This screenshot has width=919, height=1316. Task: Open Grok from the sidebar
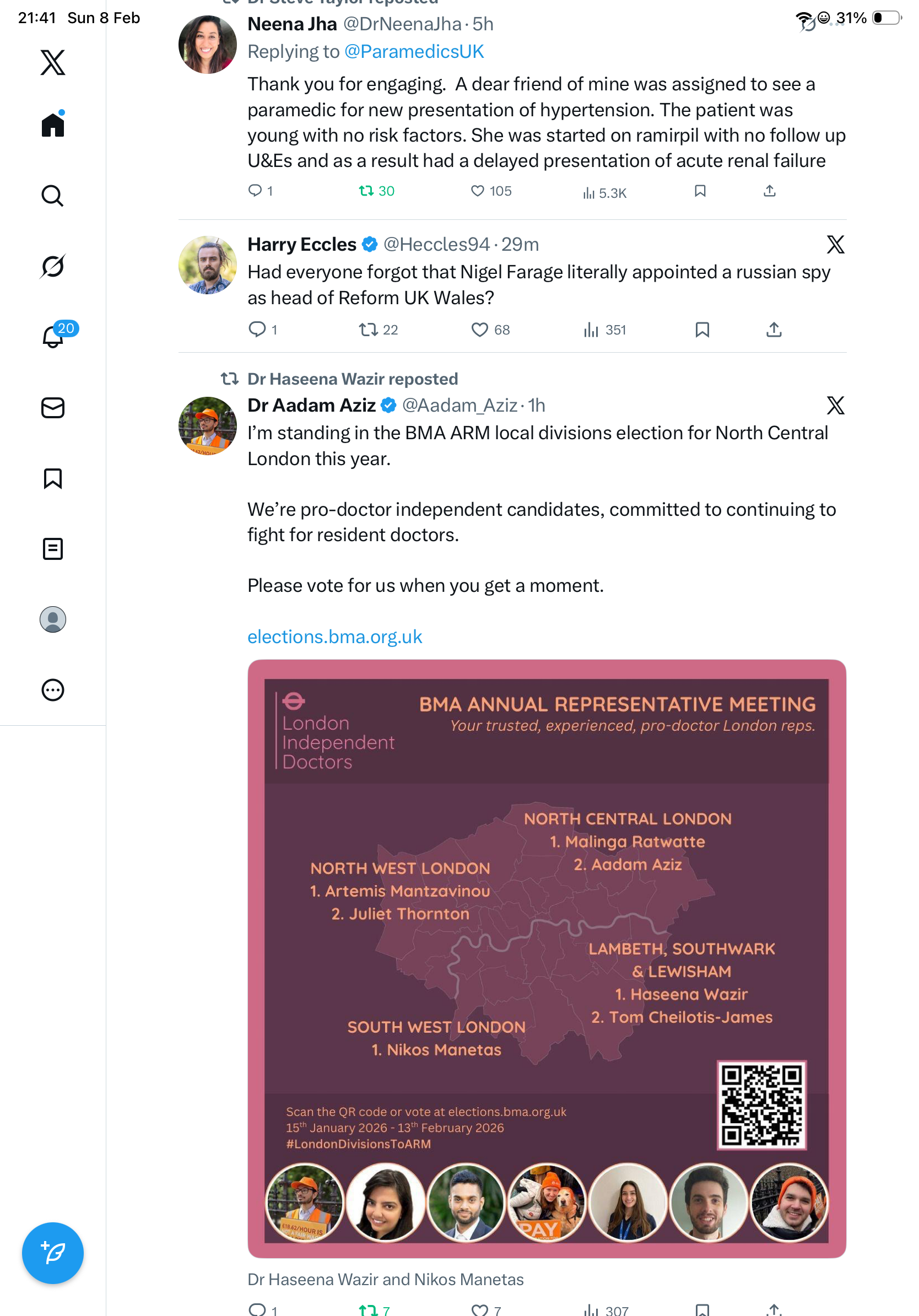(x=53, y=266)
